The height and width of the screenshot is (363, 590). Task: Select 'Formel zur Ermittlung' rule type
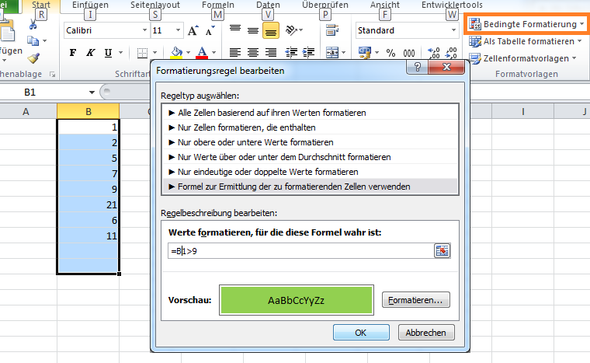pyautogui.click(x=310, y=187)
